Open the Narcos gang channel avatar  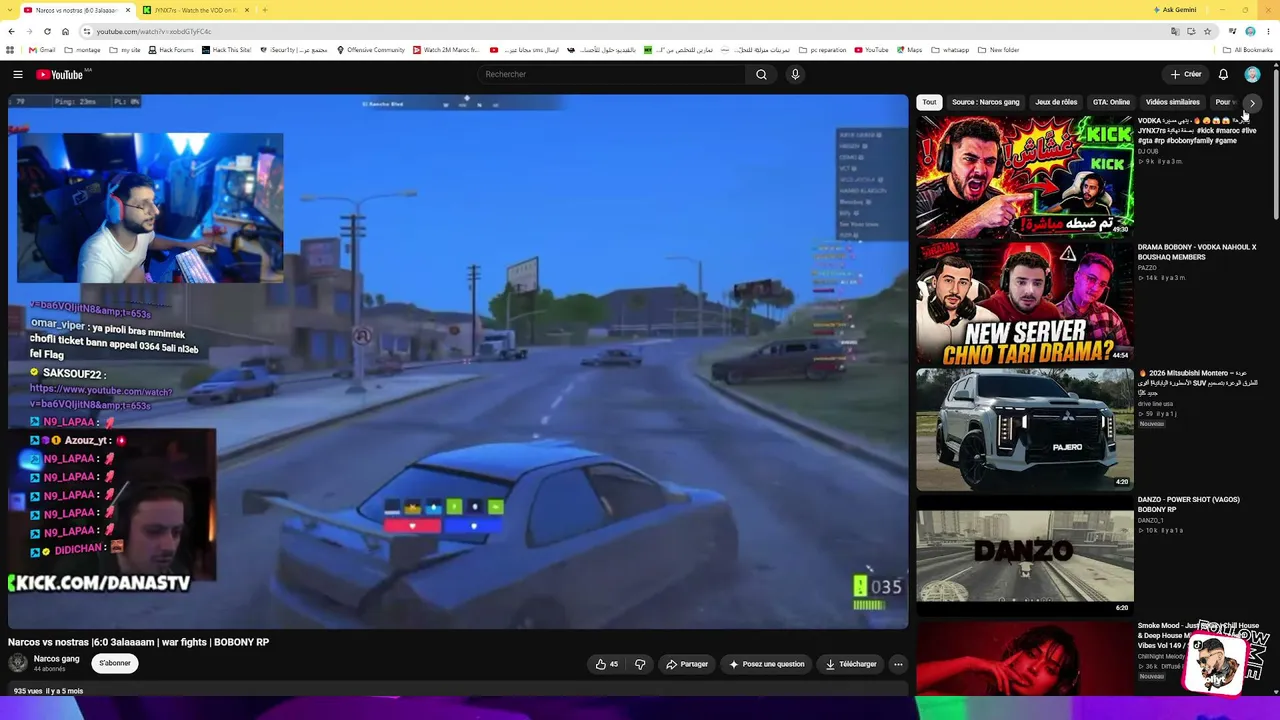tap(18, 663)
